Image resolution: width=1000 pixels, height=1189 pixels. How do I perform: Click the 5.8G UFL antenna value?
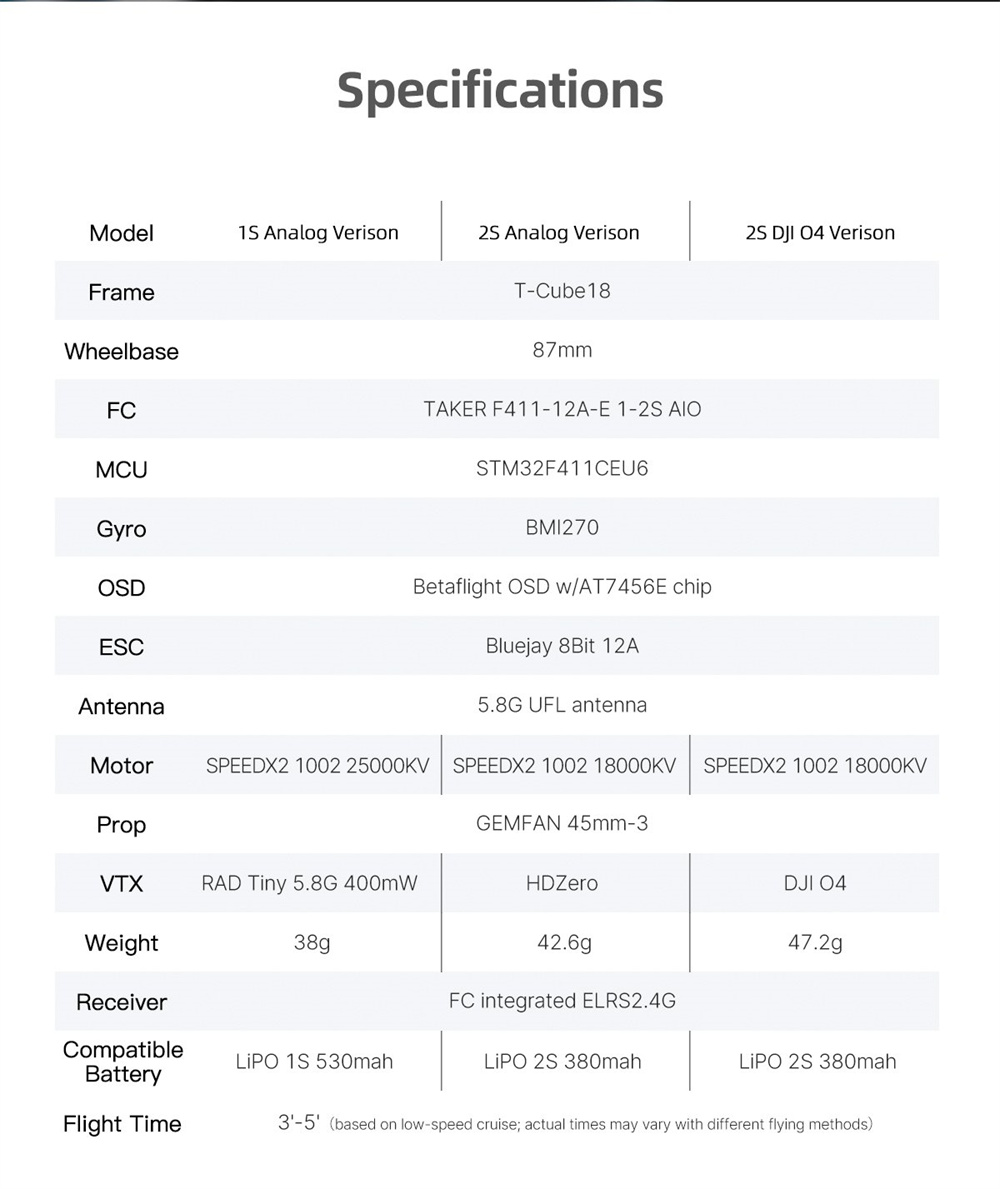pos(562,705)
